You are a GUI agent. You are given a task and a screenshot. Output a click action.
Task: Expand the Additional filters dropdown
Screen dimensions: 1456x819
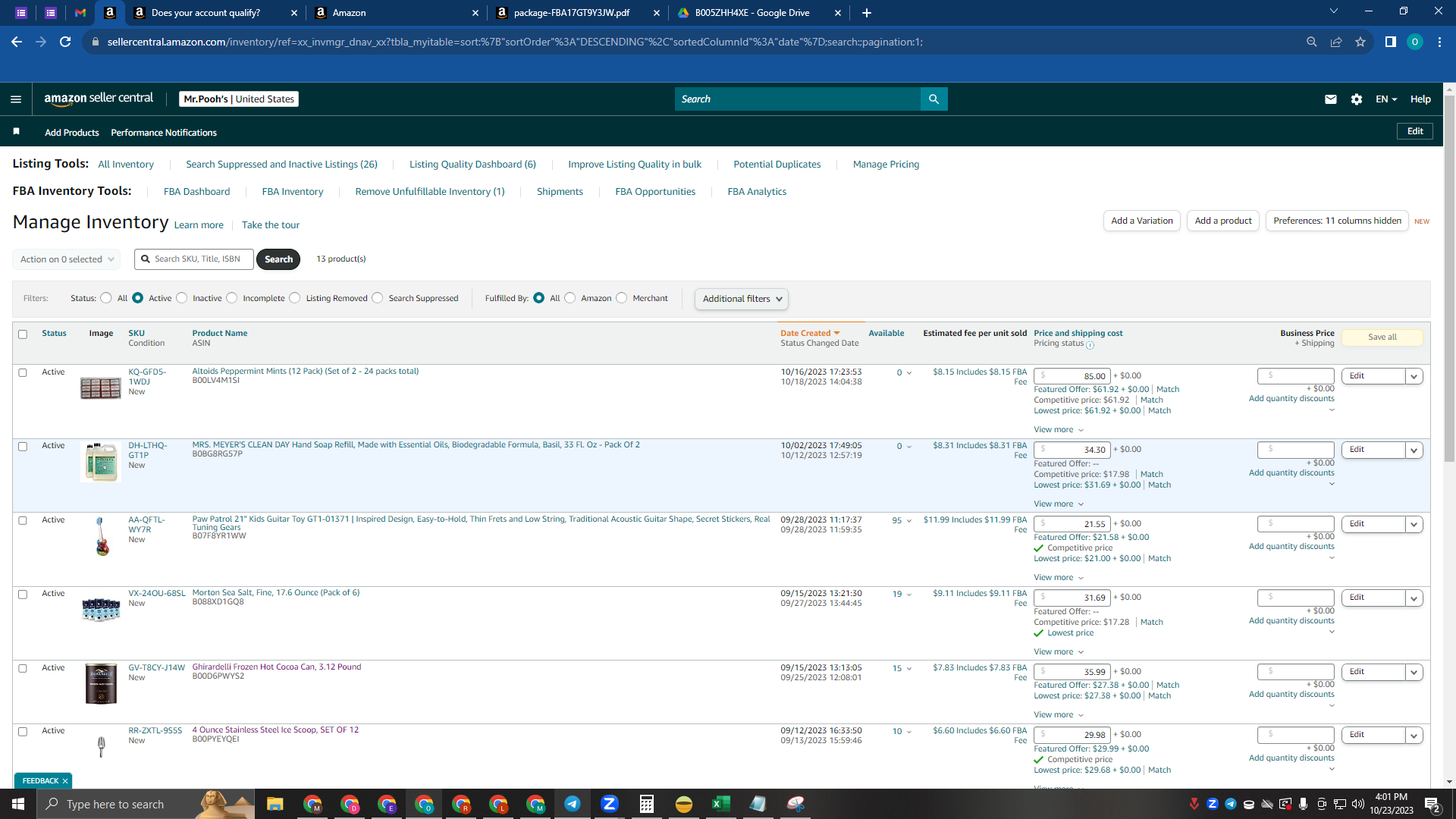point(742,299)
